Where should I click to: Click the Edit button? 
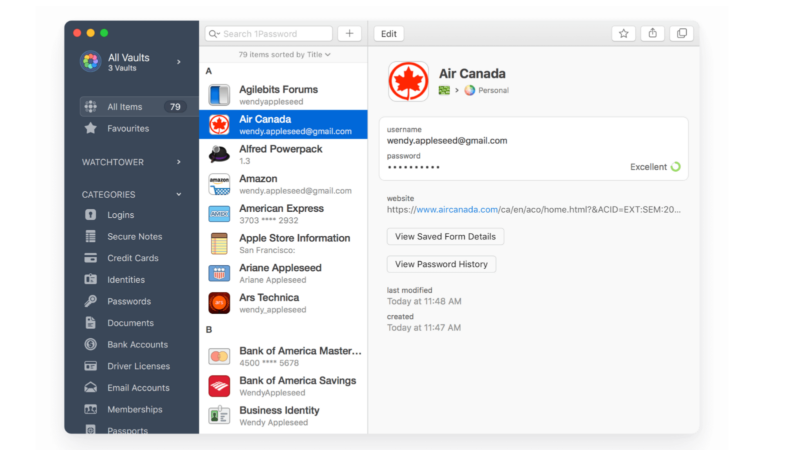(389, 33)
